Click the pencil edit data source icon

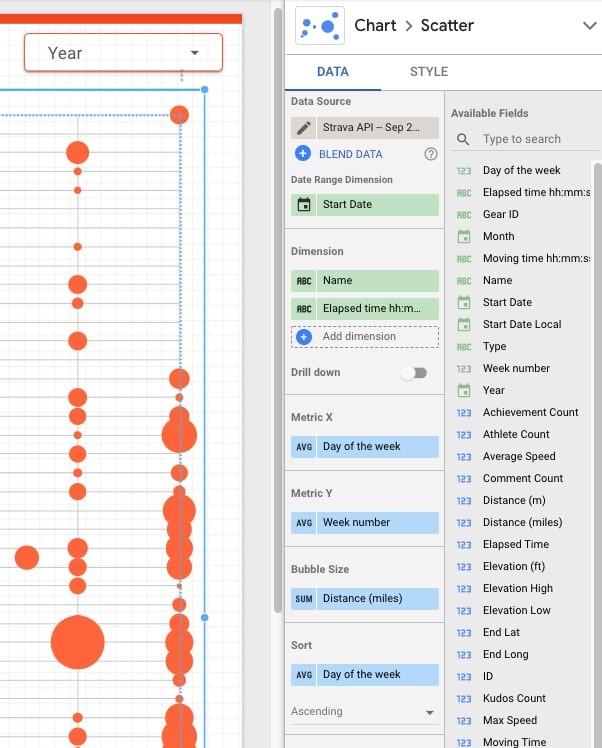click(303, 128)
